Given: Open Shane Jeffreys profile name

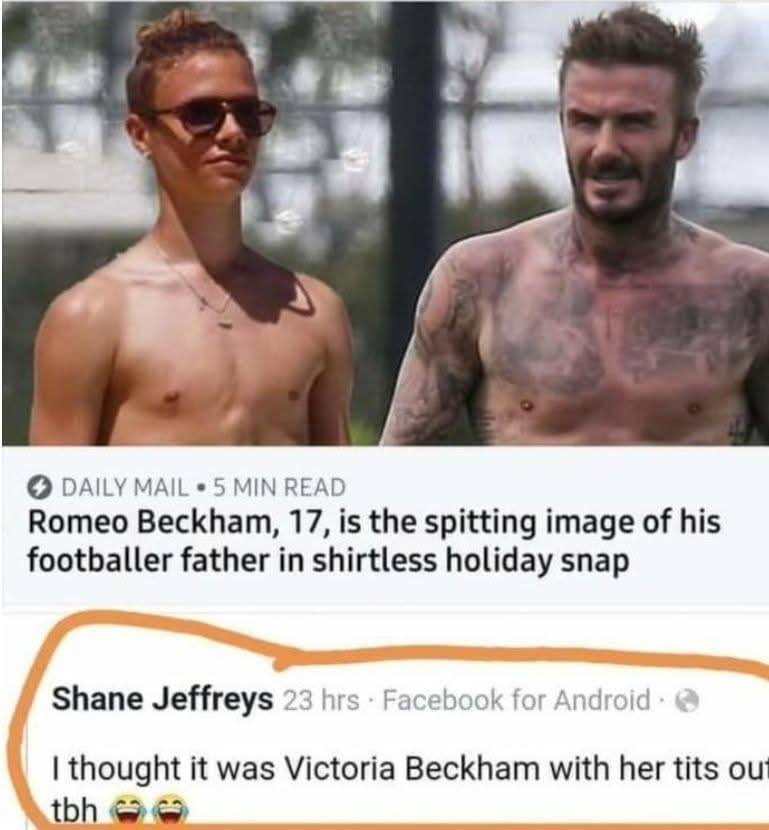Looking at the screenshot, I should 162,700.
